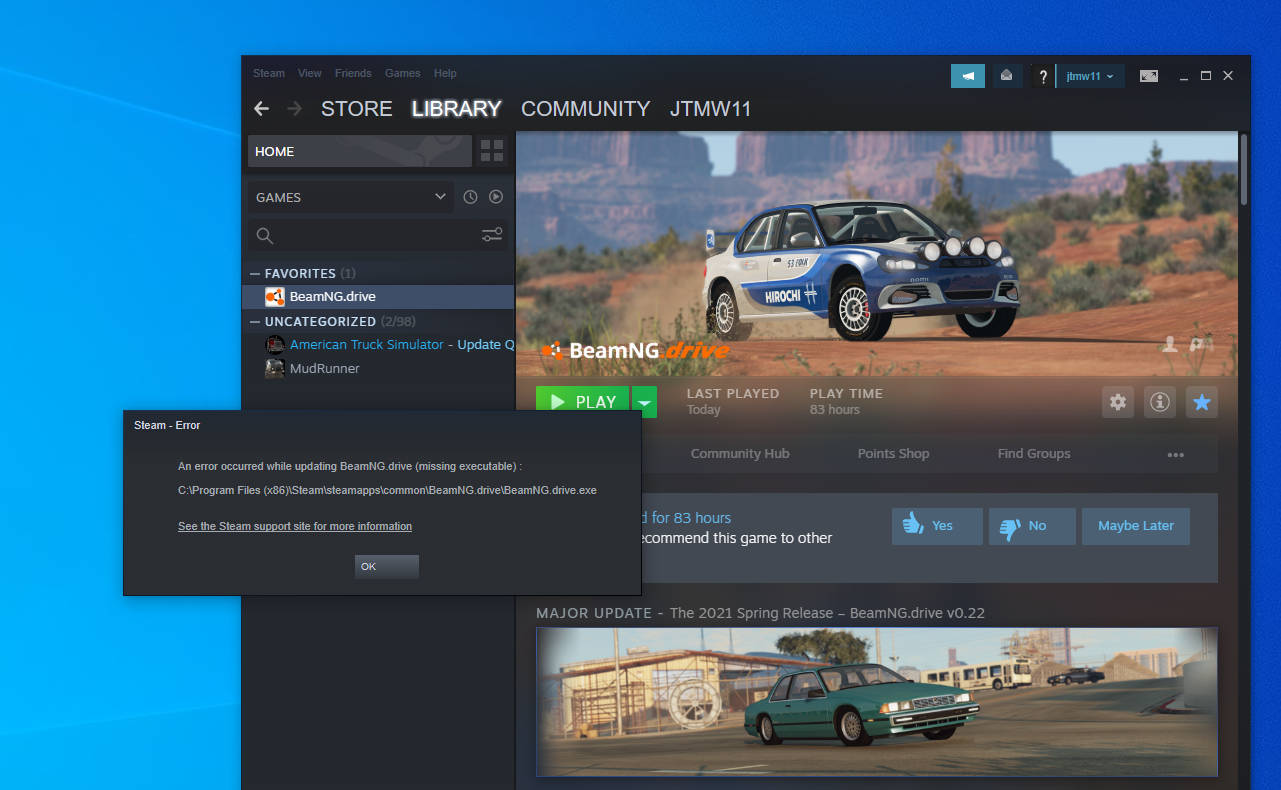The width and height of the screenshot is (1281, 790).
Task: Click the American Truck Simulator game icon
Action: pos(274,345)
